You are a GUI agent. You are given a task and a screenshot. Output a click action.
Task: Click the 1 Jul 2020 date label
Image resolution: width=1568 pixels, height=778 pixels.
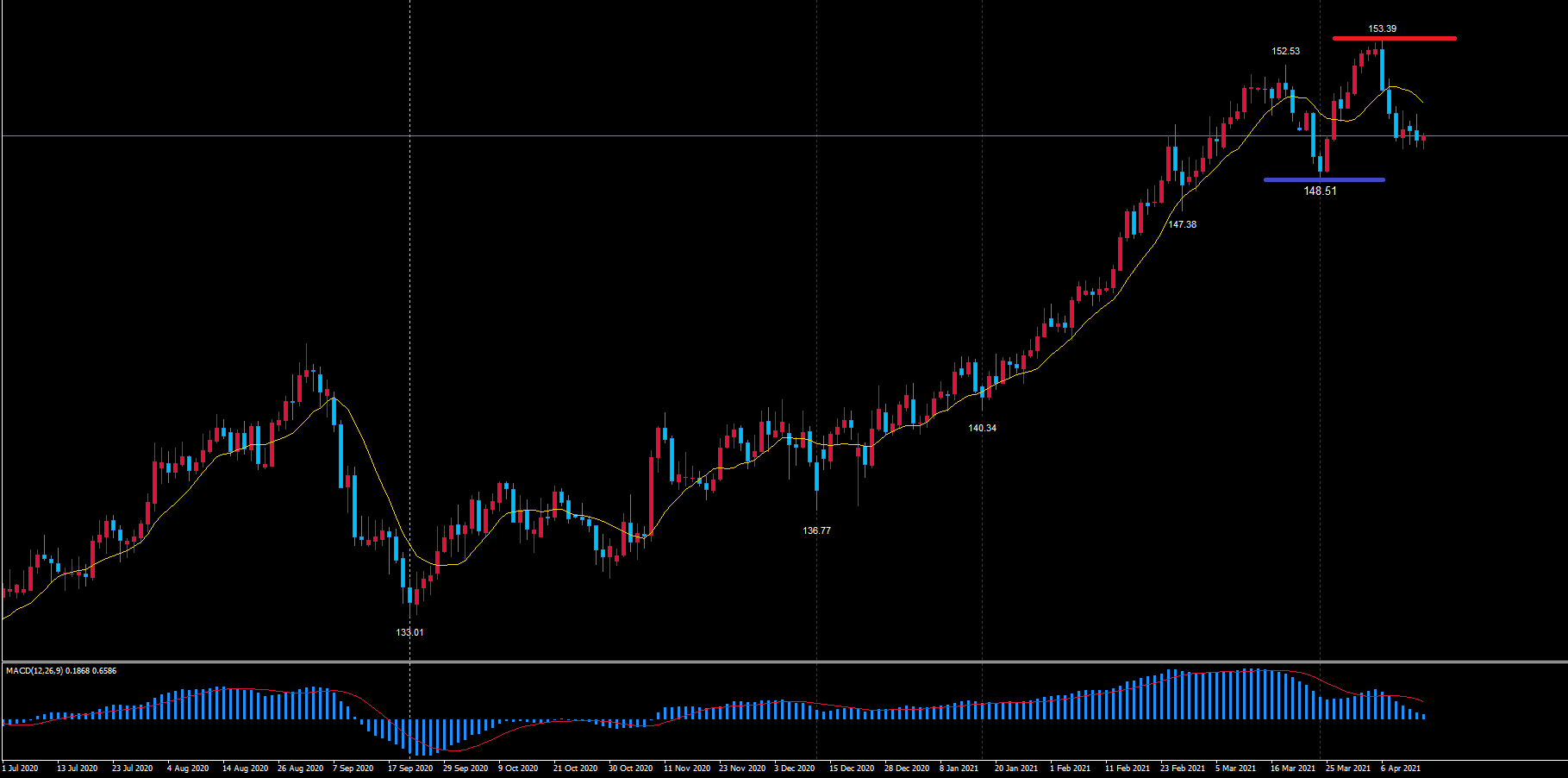(x=21, y=768)
